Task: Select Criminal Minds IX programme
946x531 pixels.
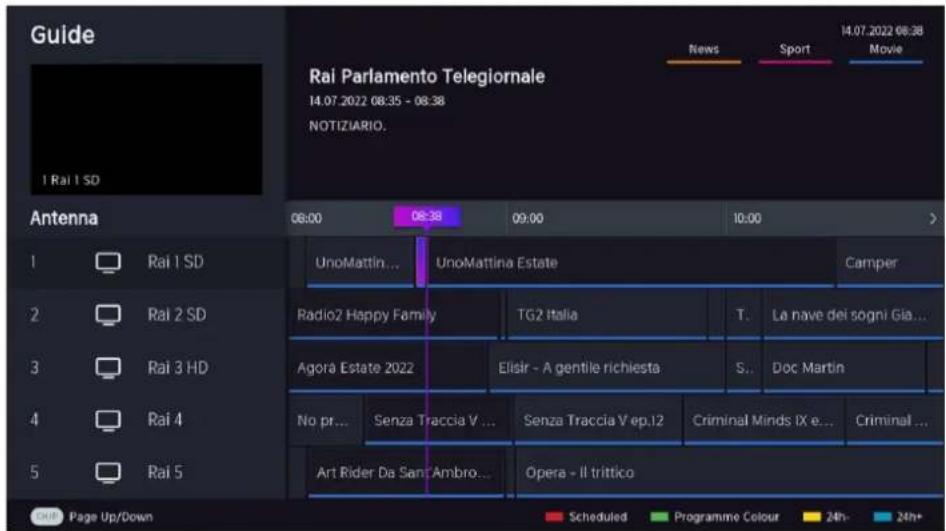Action: pos(764,420)
